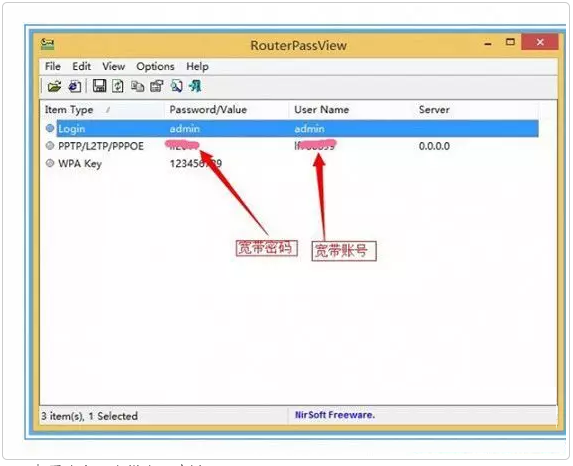Open the Help menu
573x466 pixels.
(197, 67)
